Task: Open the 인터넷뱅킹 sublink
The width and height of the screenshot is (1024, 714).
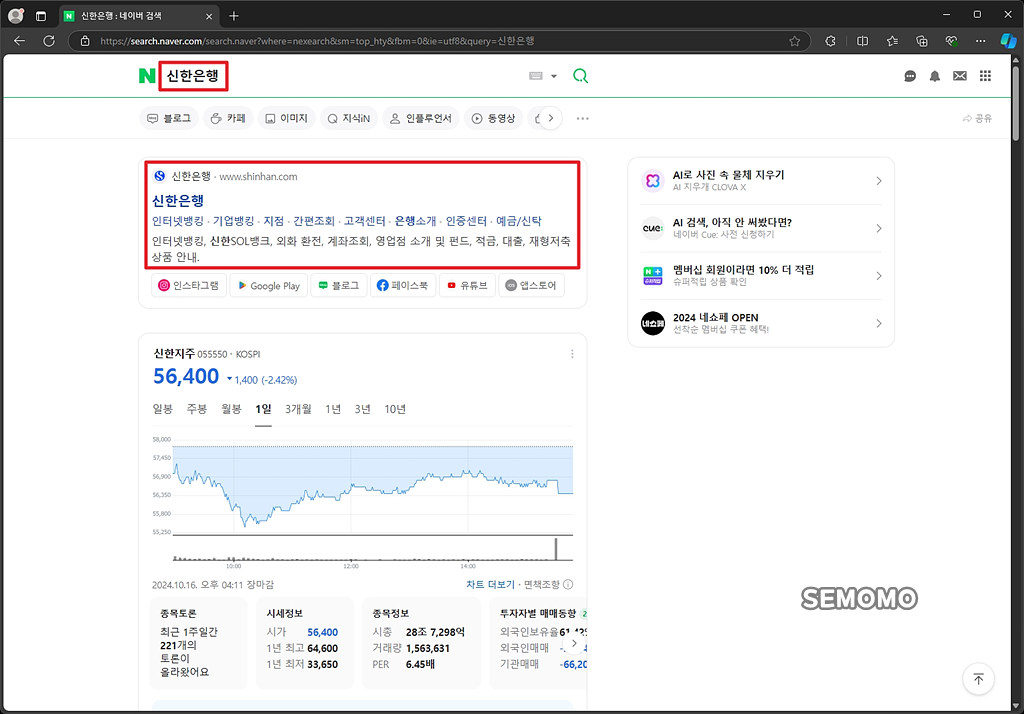Action: [x=178, y=221]
